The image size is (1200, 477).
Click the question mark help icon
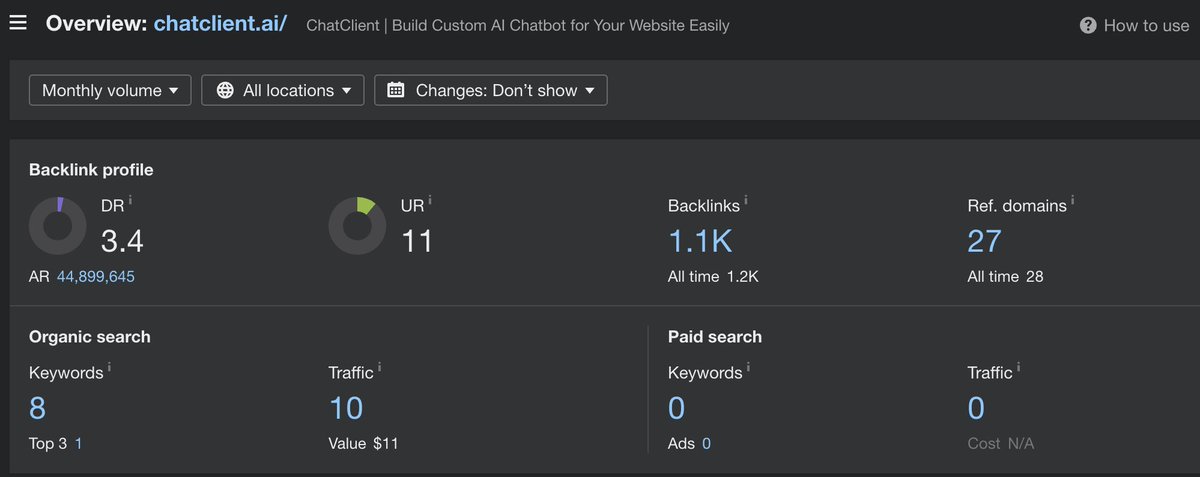(x=1088, y=25)
